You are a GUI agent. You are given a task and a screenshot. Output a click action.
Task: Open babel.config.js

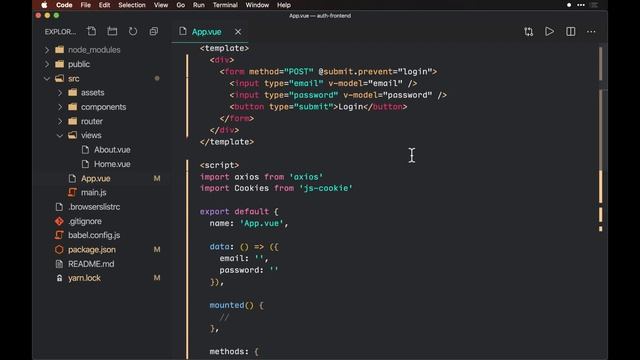tap(94, 235)
